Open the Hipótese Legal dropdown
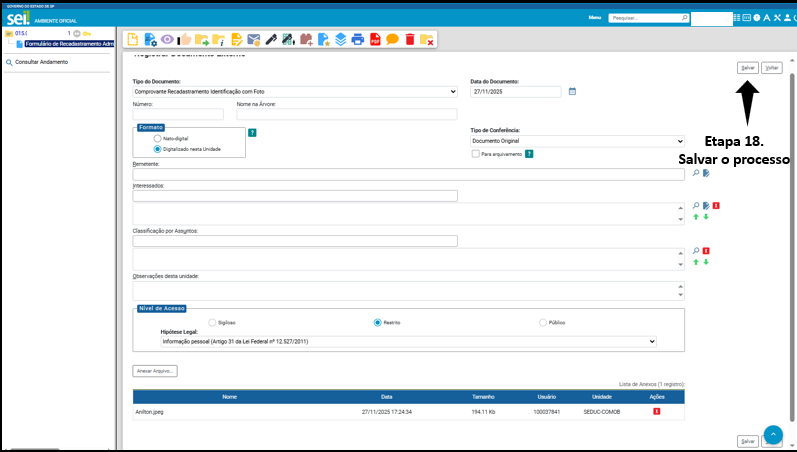 tap(408, 341)
